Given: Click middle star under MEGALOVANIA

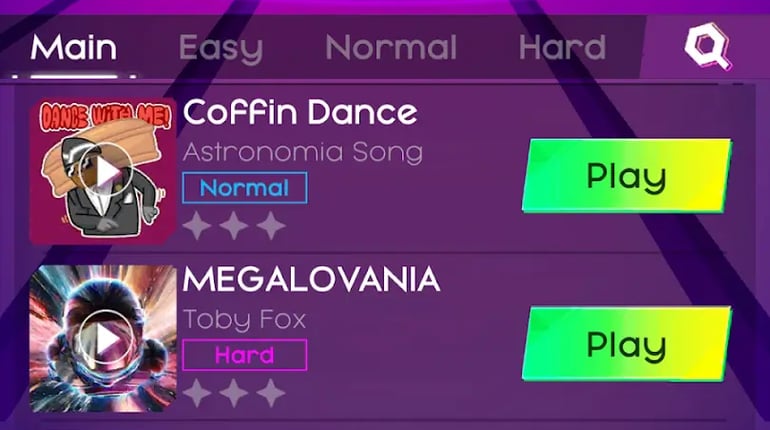Looking at the screenshot, I should tap(234, 392).
